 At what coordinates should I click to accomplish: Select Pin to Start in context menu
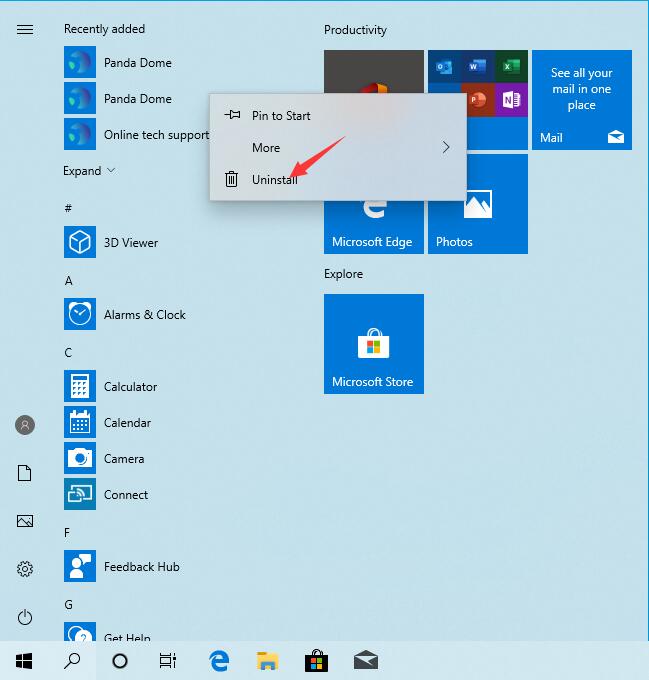point(338,115)
